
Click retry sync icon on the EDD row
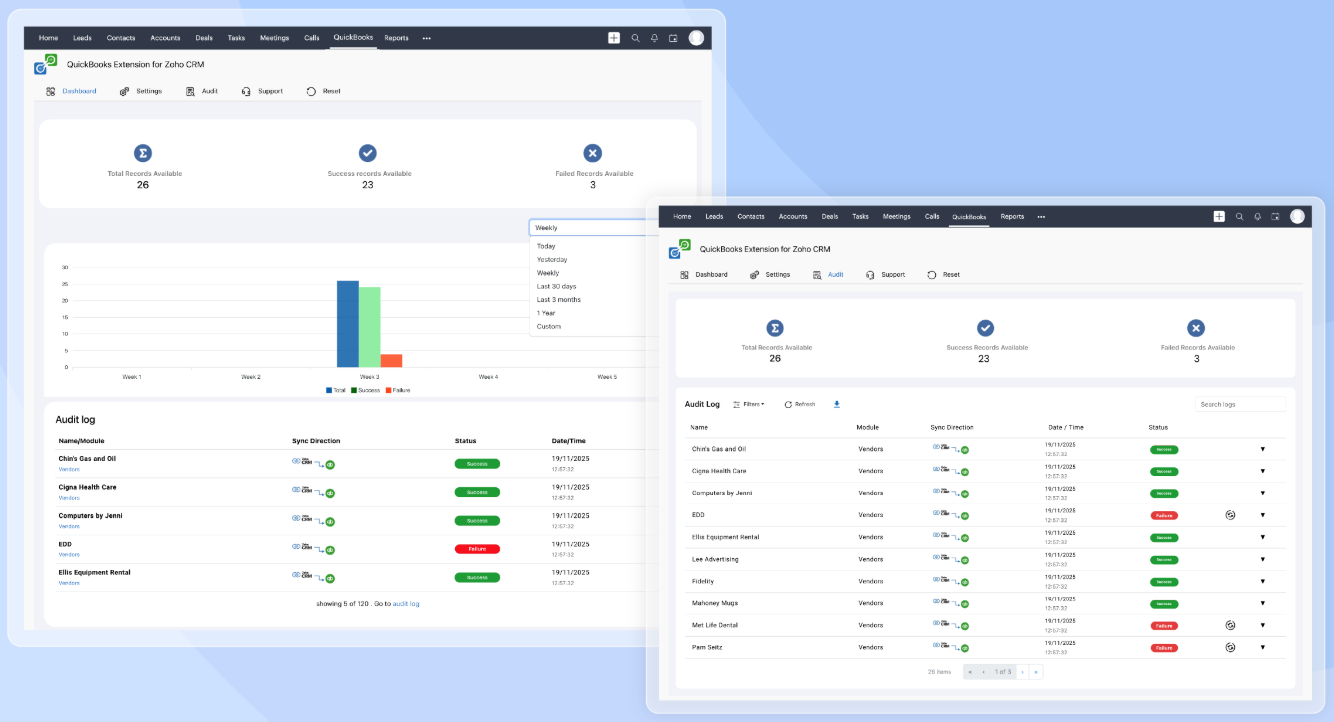click(1230, 515)
